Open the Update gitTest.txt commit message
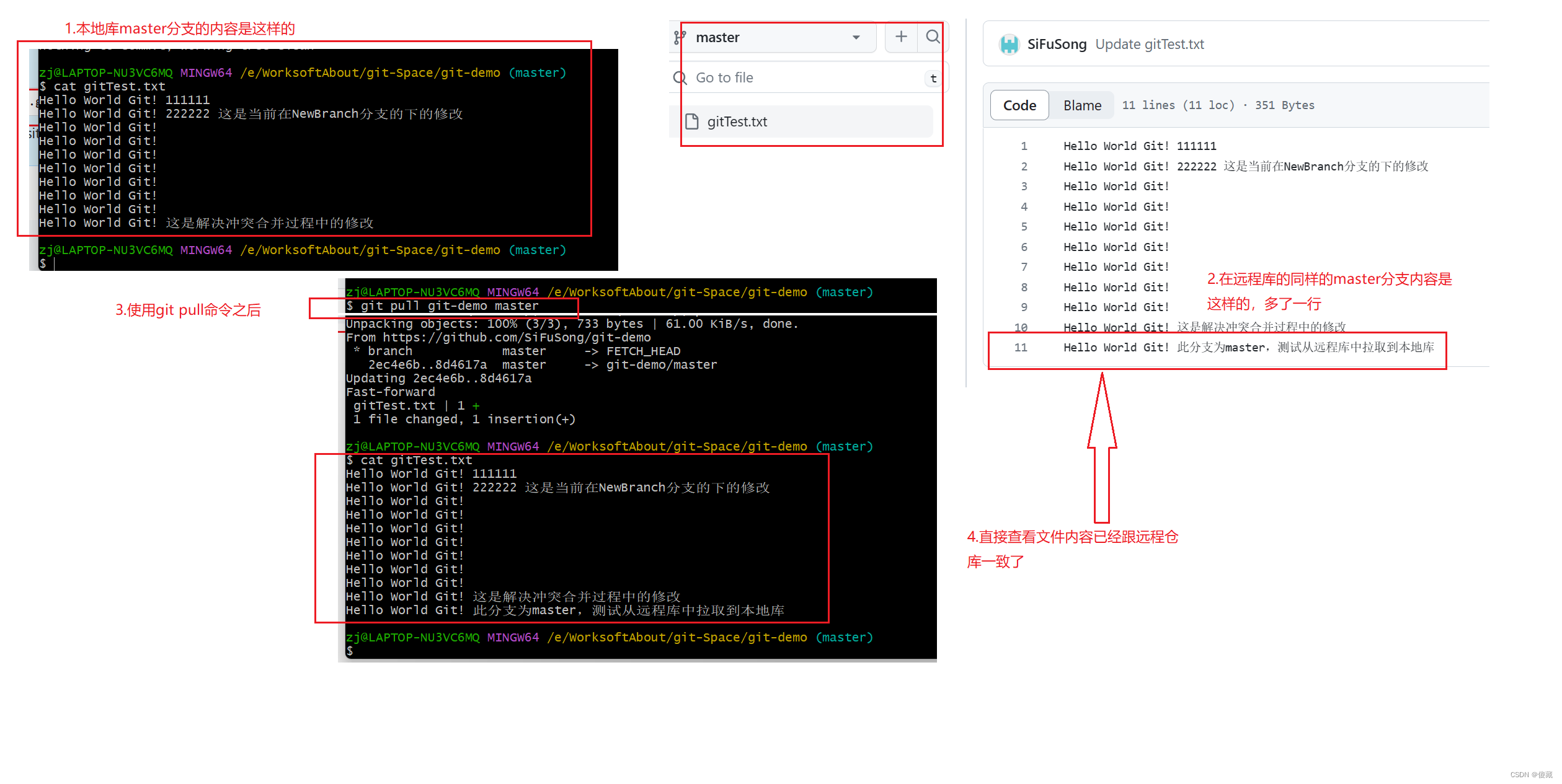 (x=1149, y=44)
